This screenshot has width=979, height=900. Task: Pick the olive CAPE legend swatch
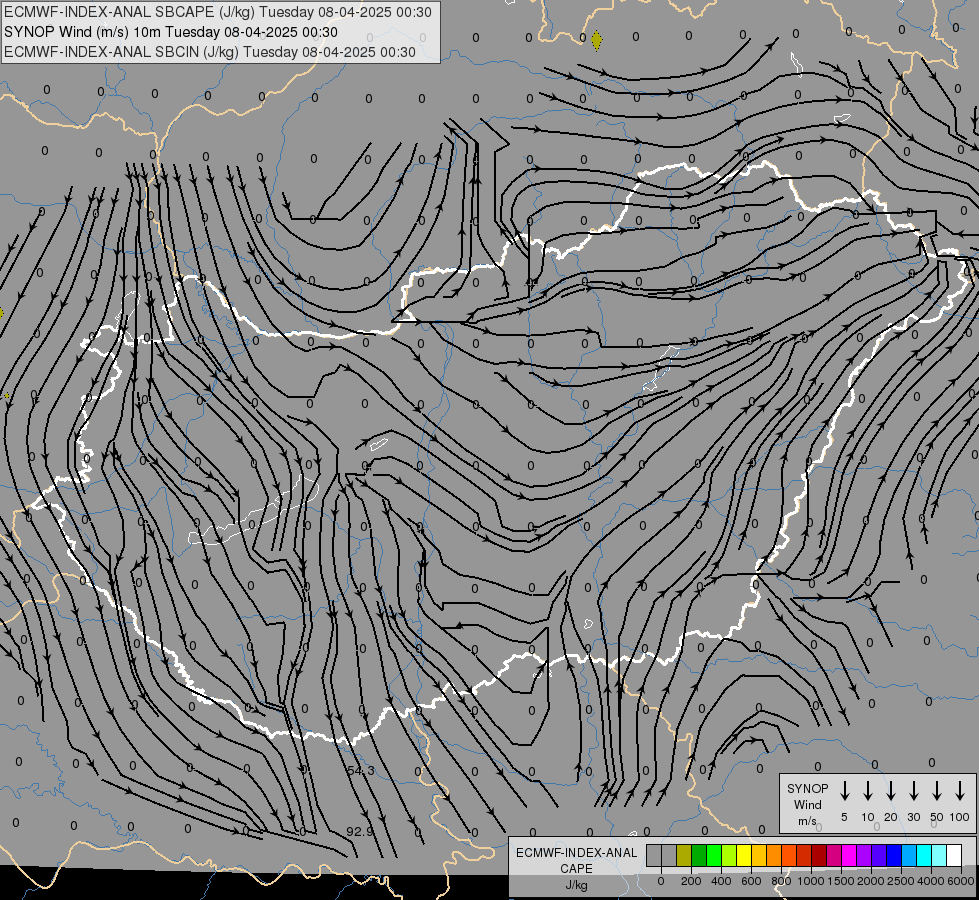(x=684, y=855)
